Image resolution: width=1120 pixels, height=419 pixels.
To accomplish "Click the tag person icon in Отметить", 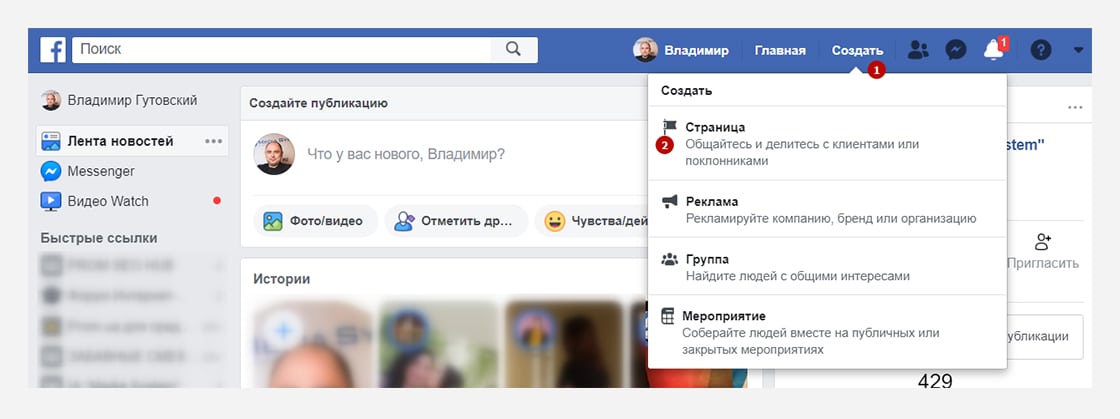I will coord(404,221).
